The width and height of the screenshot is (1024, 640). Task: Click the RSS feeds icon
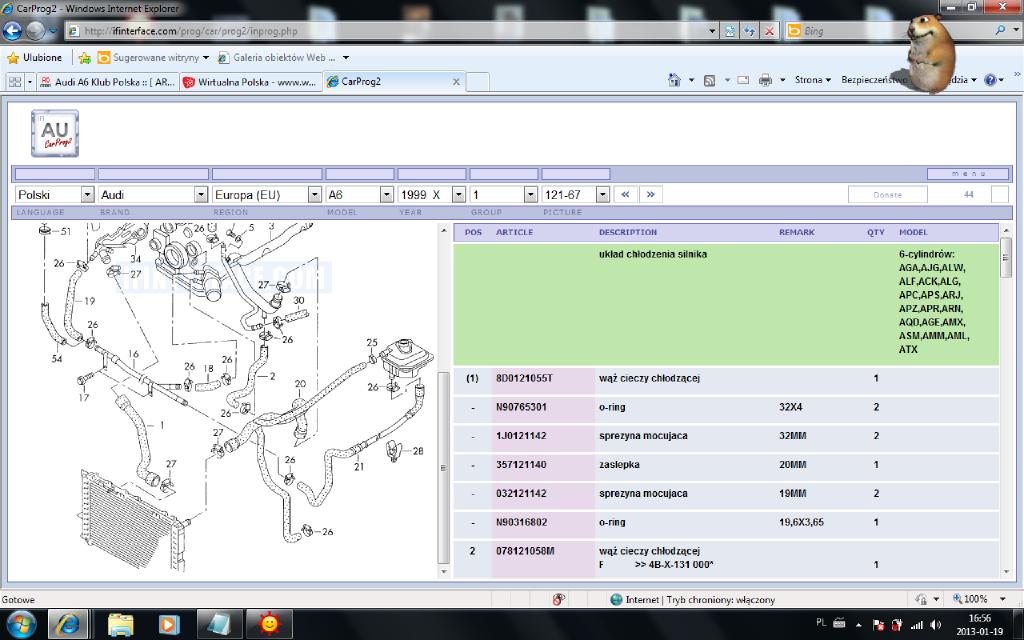(709, 80)
